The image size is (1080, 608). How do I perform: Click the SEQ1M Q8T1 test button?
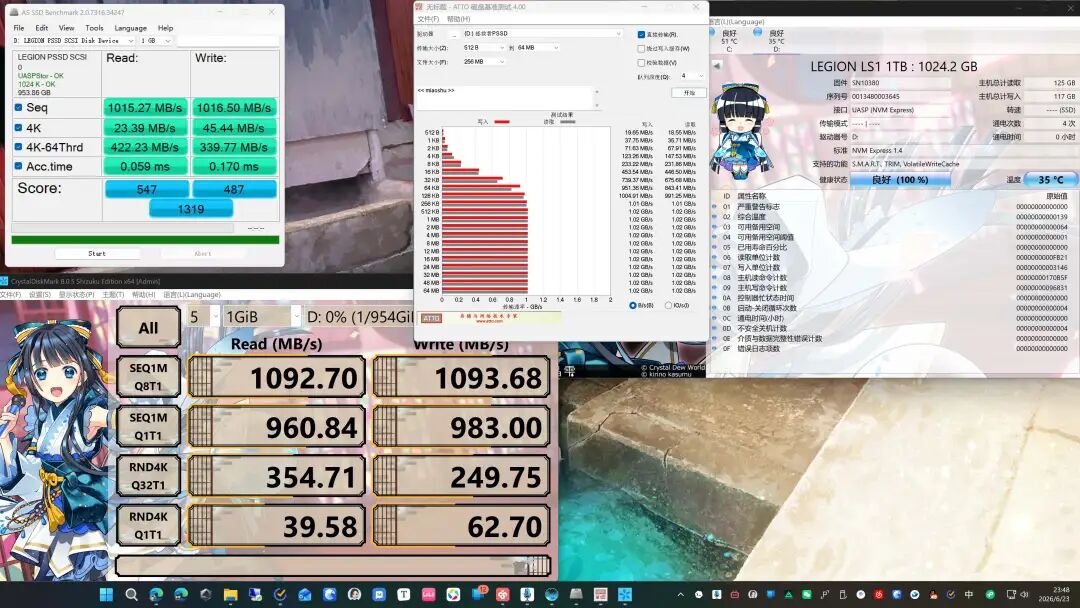point(148,377)
